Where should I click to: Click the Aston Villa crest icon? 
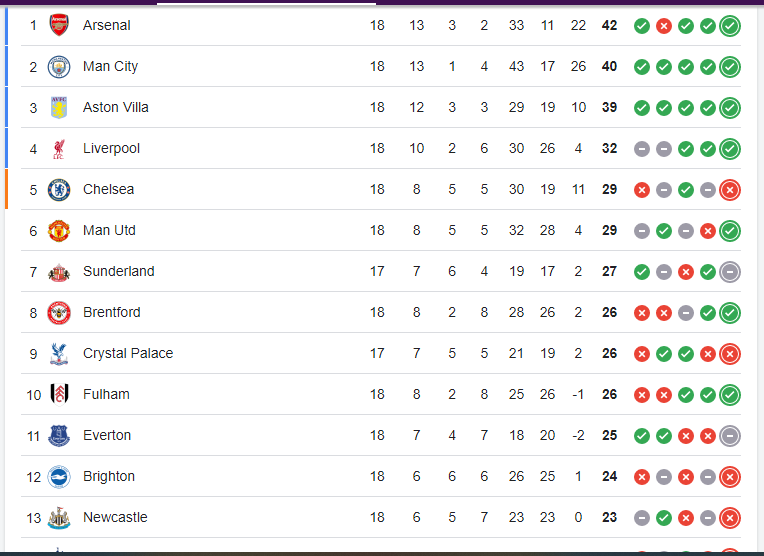click(60, 107)
